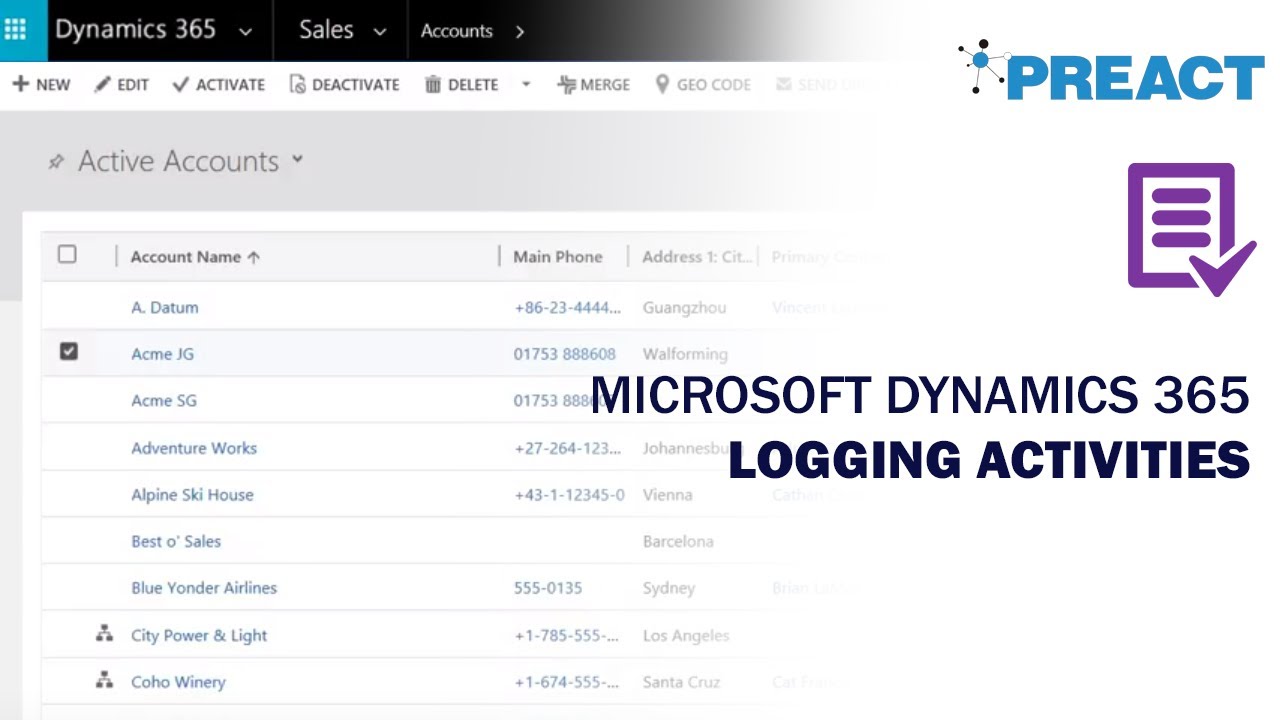The image size is (1280, 720).
Task: Click the hierarchy icon beside City Power & Light
Action: 104,633
